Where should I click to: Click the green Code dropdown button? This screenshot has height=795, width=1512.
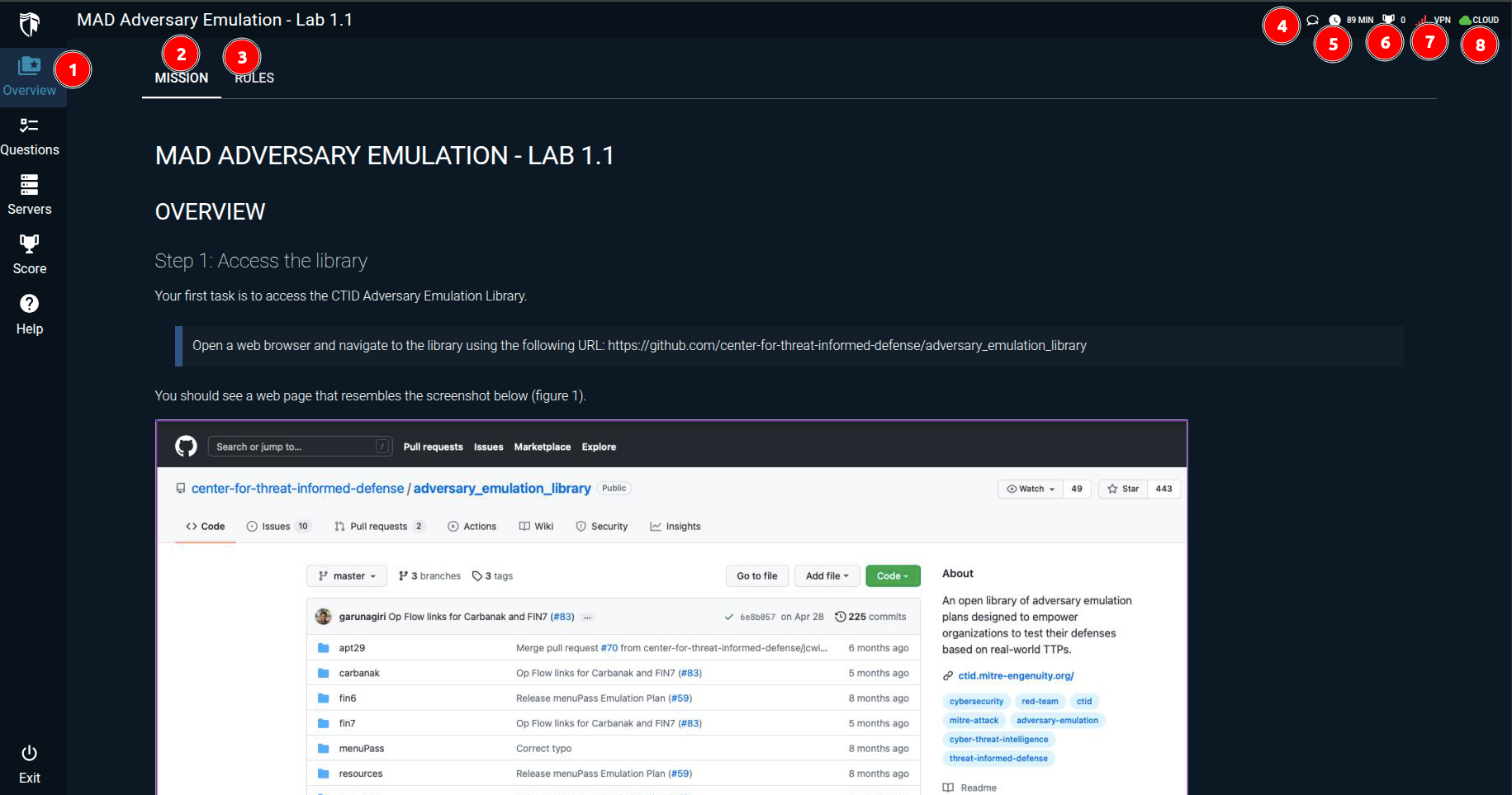point(893,575)
